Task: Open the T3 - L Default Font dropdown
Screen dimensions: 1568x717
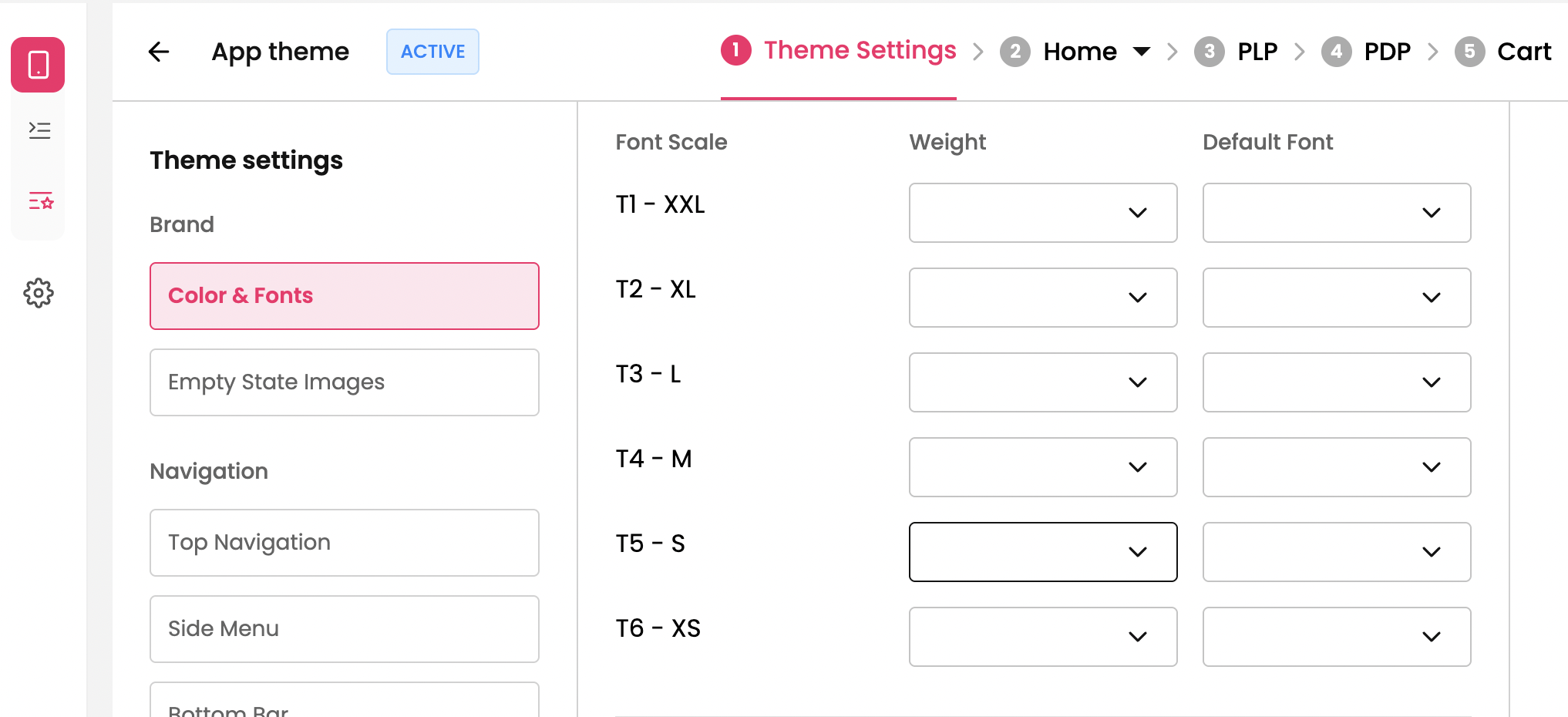Action: click(x=1336, y=382)
